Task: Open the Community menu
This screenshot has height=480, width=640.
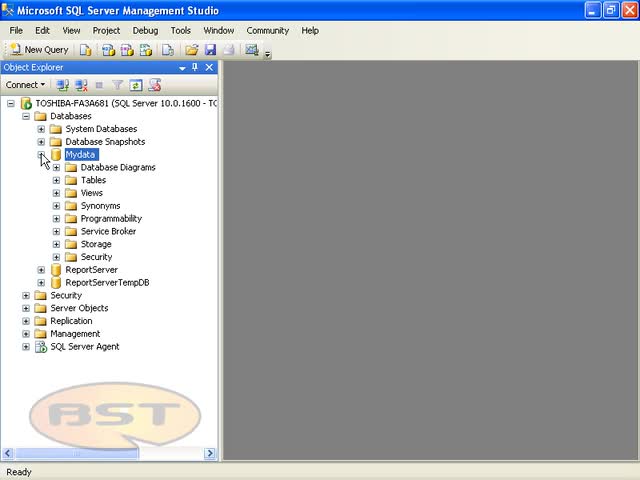Action: tap(267, 31)
